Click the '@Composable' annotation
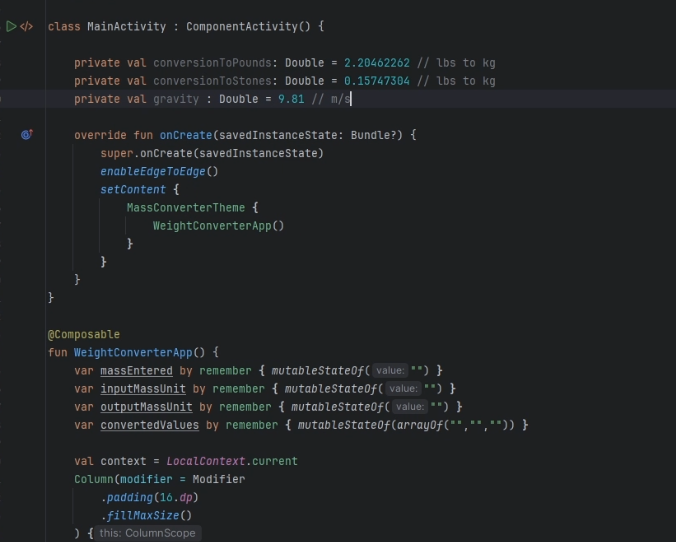The image size is (676, 542). (x=84, y=335)
